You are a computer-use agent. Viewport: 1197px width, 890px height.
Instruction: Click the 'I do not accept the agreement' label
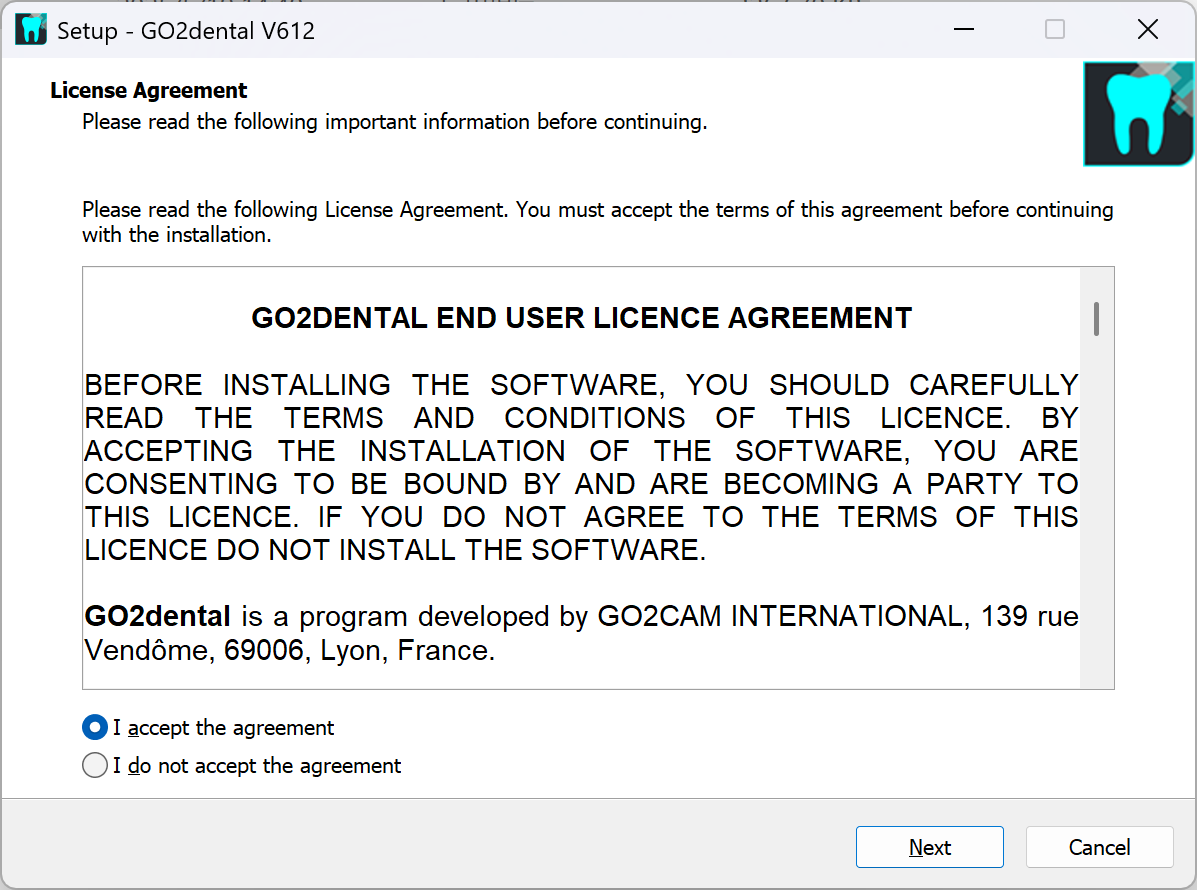(x=257, y=766)
